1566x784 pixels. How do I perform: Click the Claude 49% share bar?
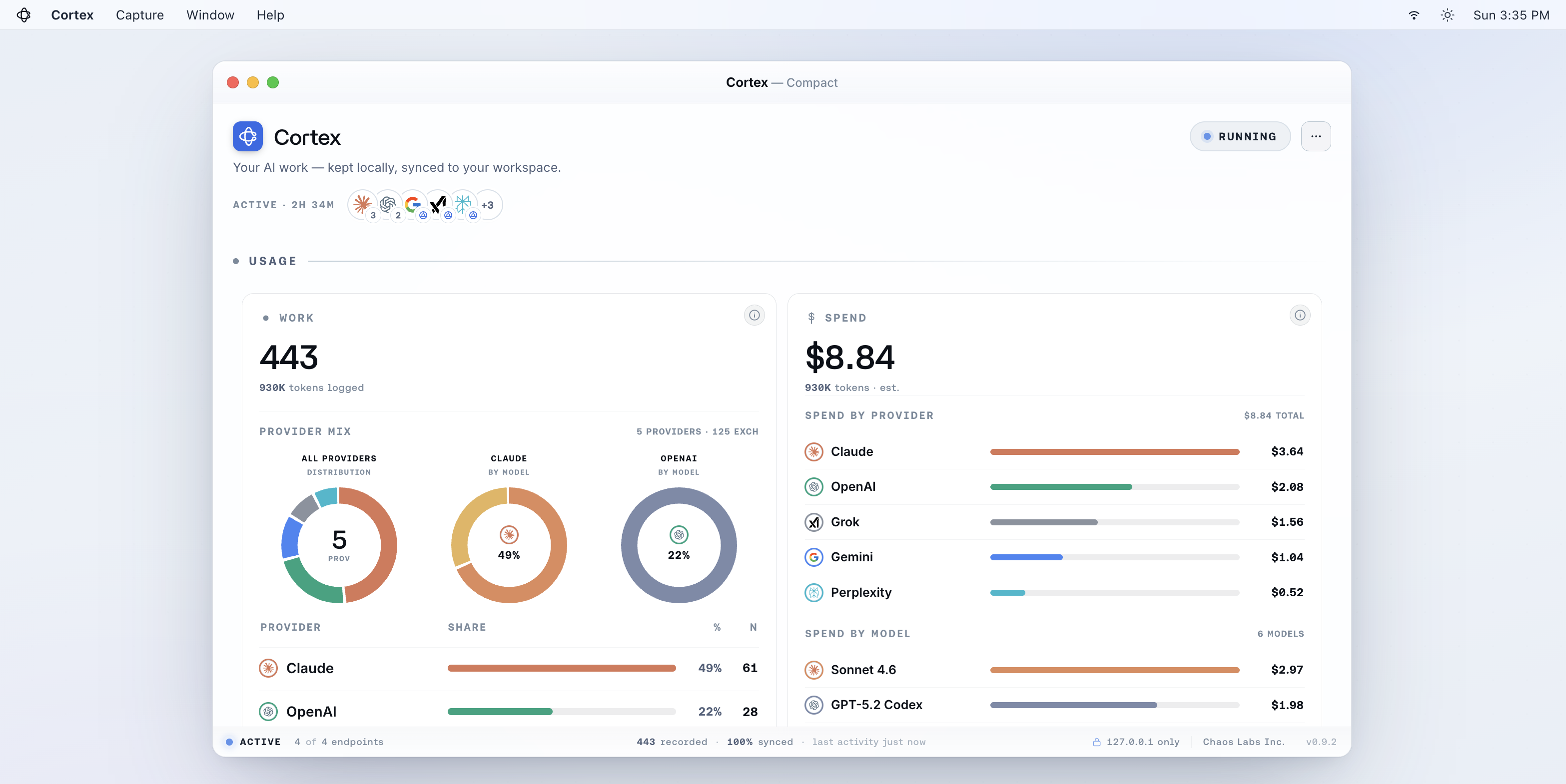pos(562,669)
